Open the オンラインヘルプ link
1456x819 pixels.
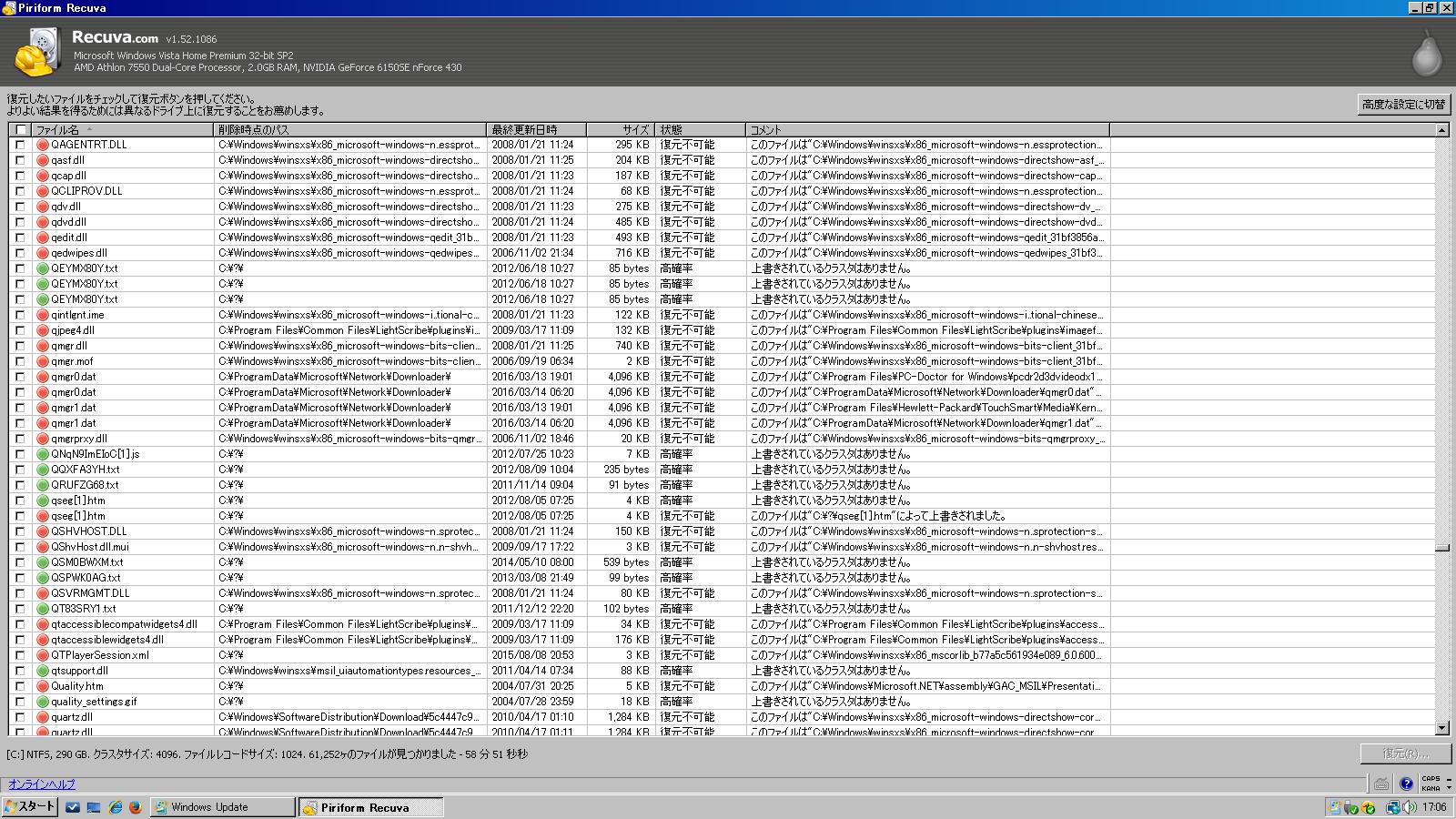[x=42, y=784]
